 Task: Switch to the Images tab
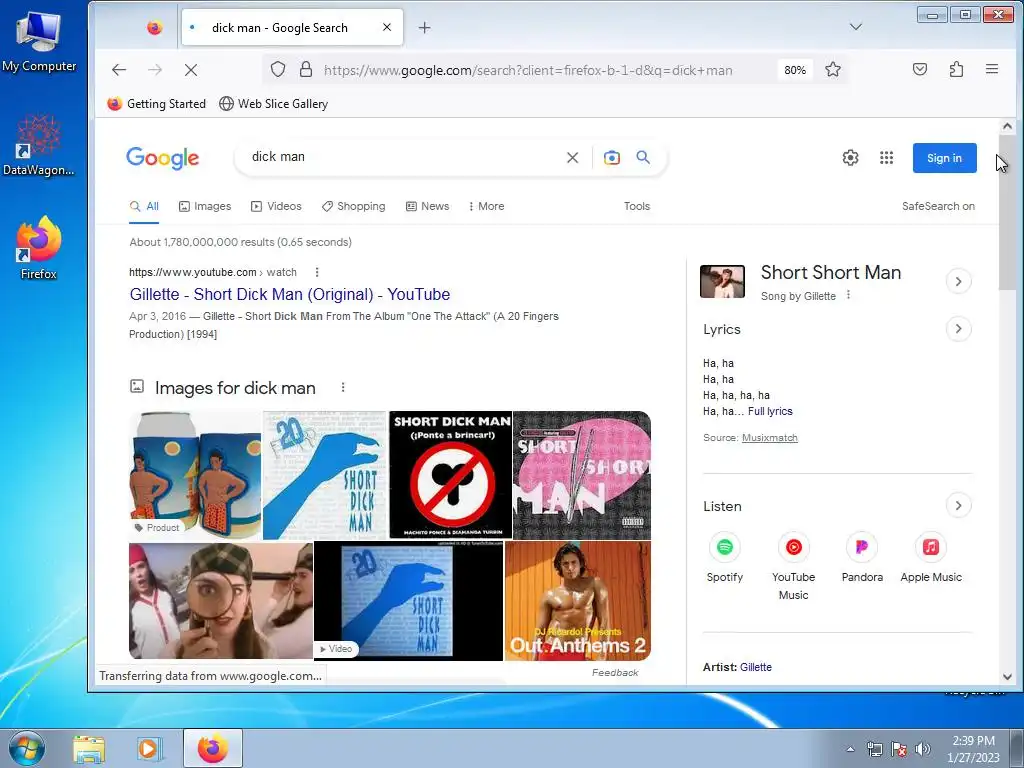(205, 206)
